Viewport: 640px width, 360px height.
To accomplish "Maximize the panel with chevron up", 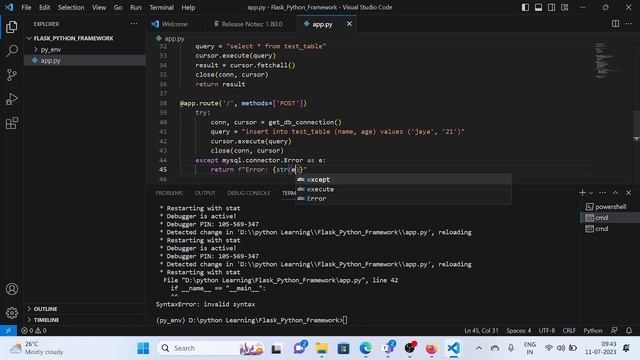I will pyautogui.click(x=616, y=192).
